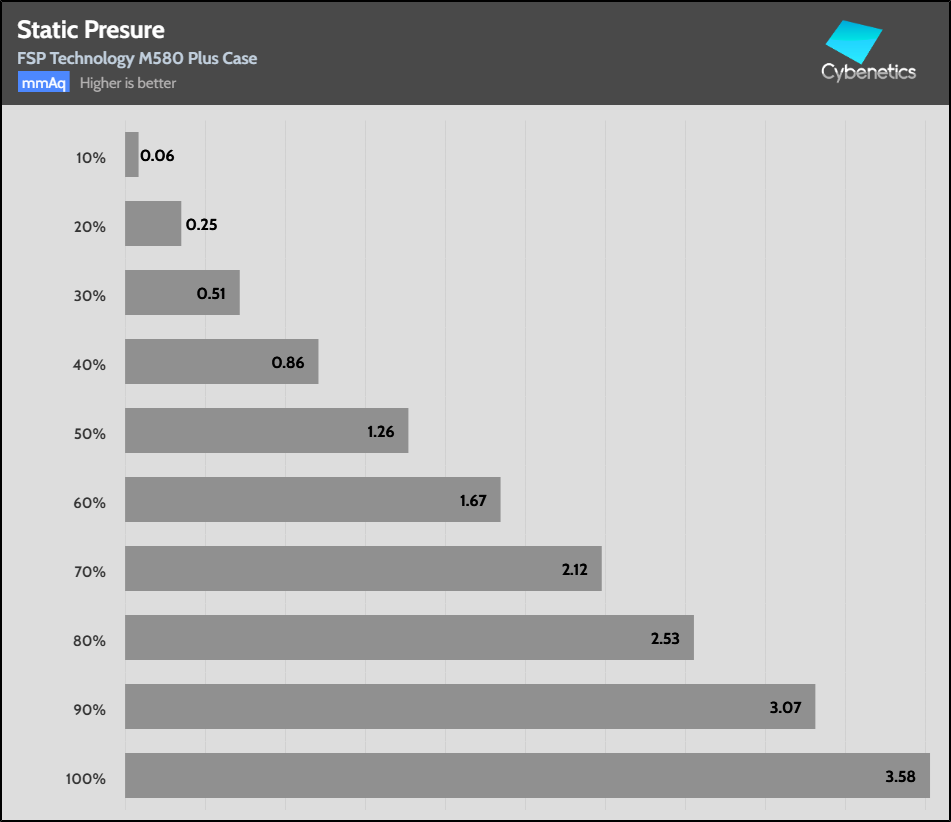Click the Cybenetics brand name text

coord(868,72)
